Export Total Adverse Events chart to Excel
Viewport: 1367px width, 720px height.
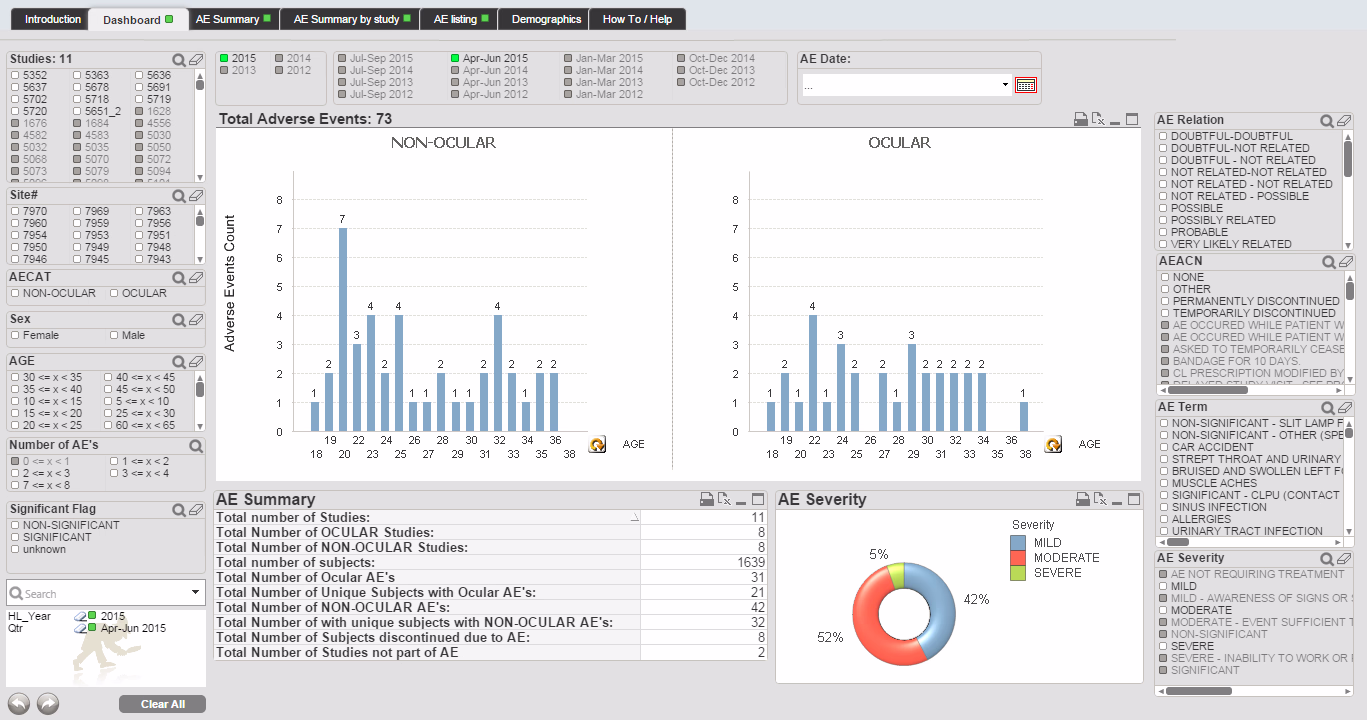[1098, 120]
